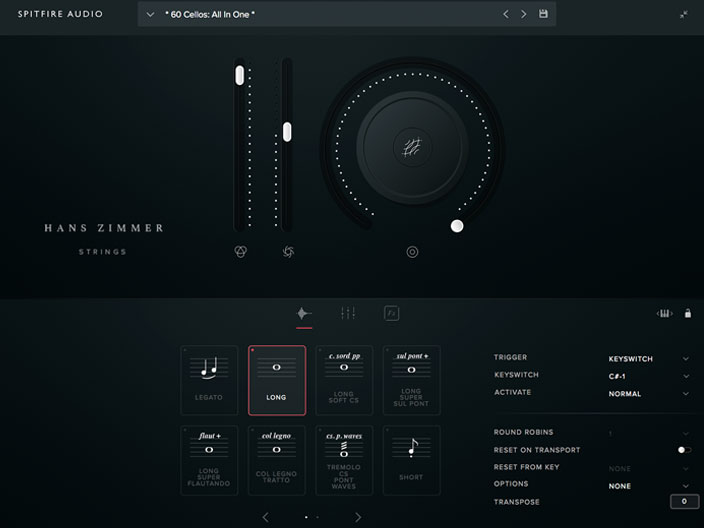Open the Reset From Key dropdown
Viewport: 704px width, 528px height.
coord(649,469)
